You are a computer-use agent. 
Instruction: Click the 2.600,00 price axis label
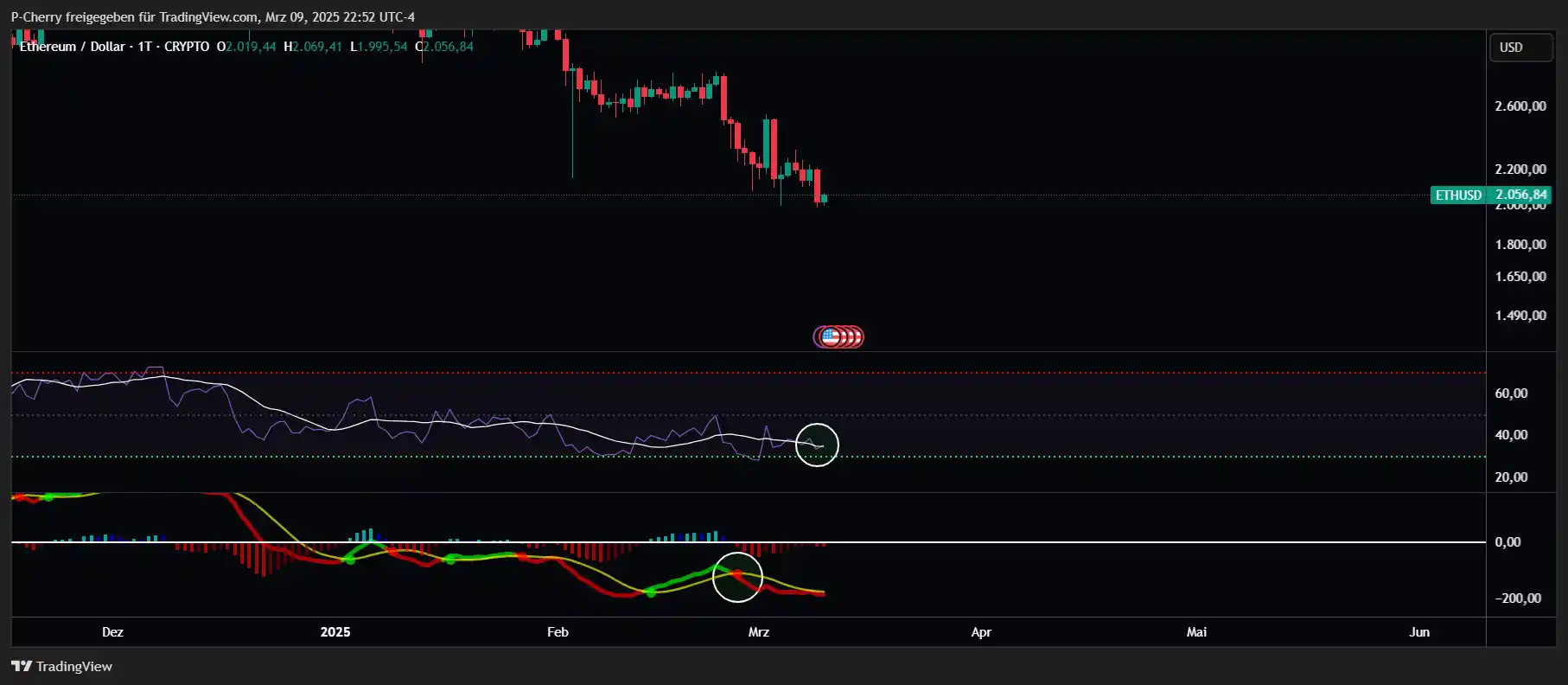1520,106
